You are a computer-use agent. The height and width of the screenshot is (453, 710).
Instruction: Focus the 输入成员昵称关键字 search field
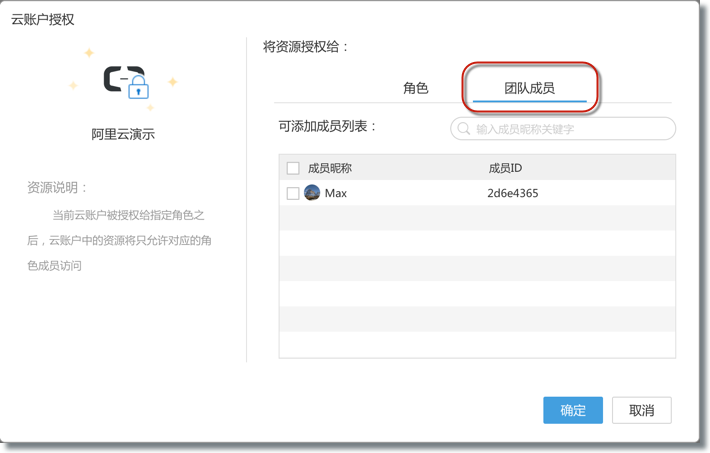(x=570, y=129)
